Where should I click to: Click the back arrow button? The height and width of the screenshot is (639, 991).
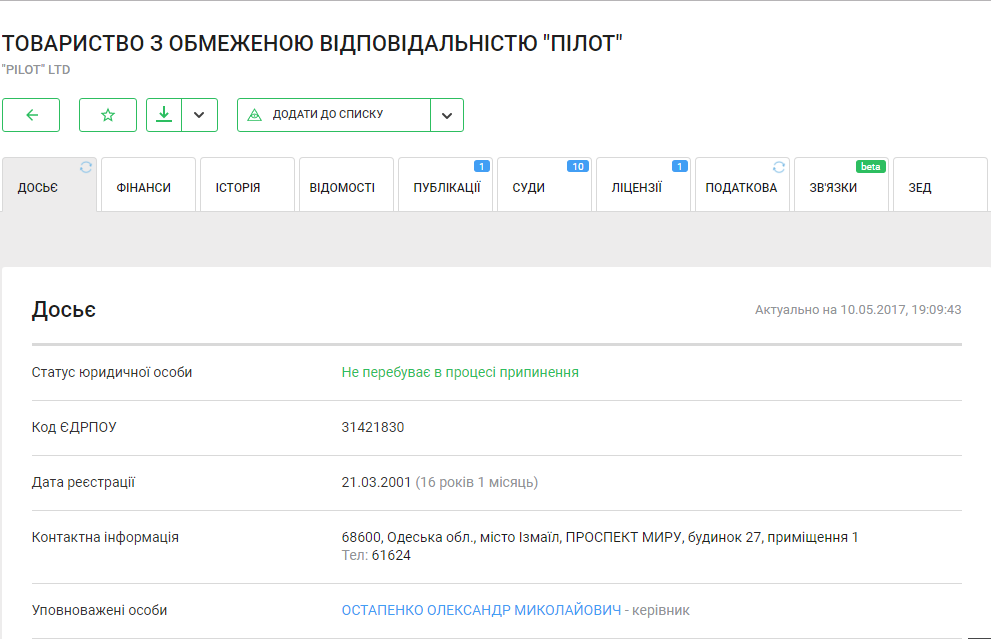31,115
